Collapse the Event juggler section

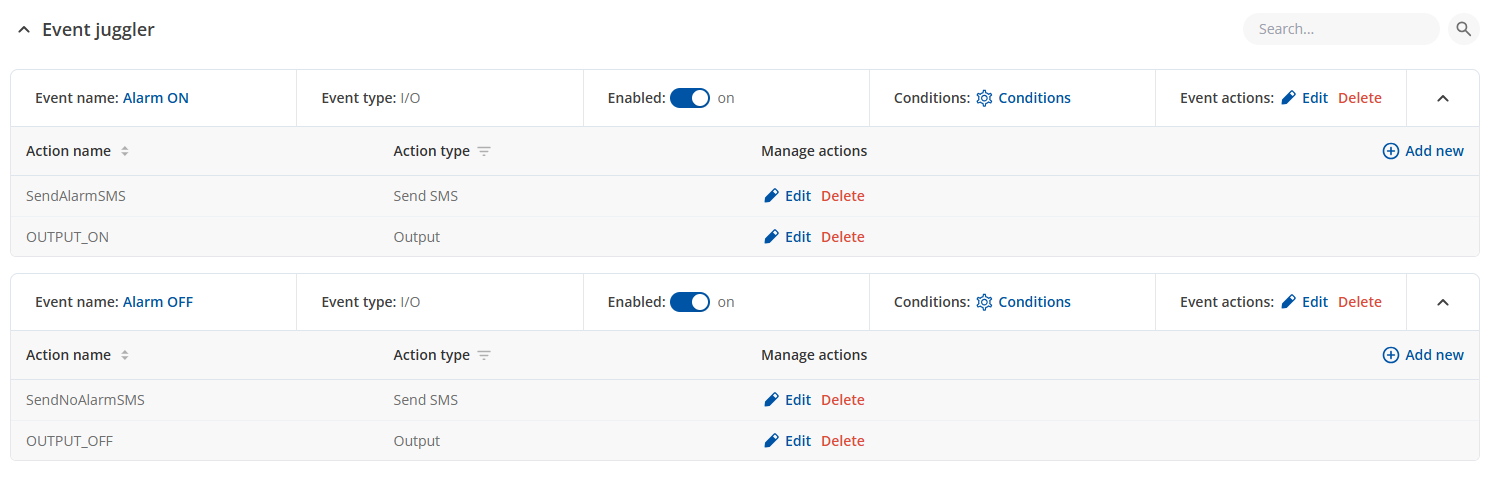click(24, 30)
